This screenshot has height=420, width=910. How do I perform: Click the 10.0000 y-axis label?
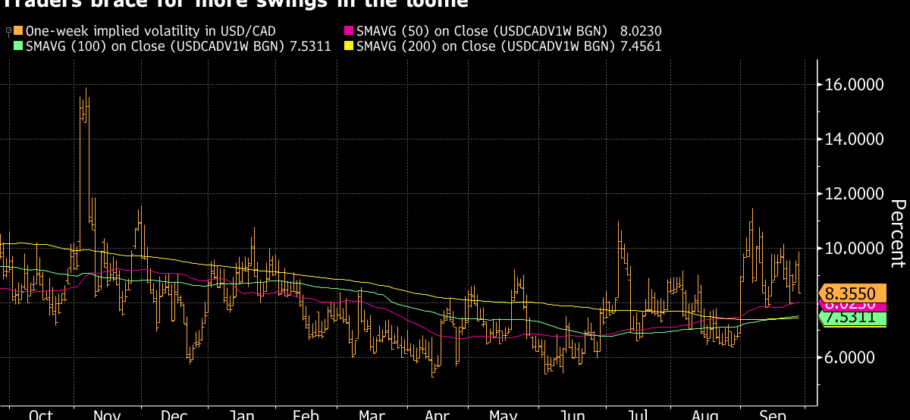pos(855,248)
